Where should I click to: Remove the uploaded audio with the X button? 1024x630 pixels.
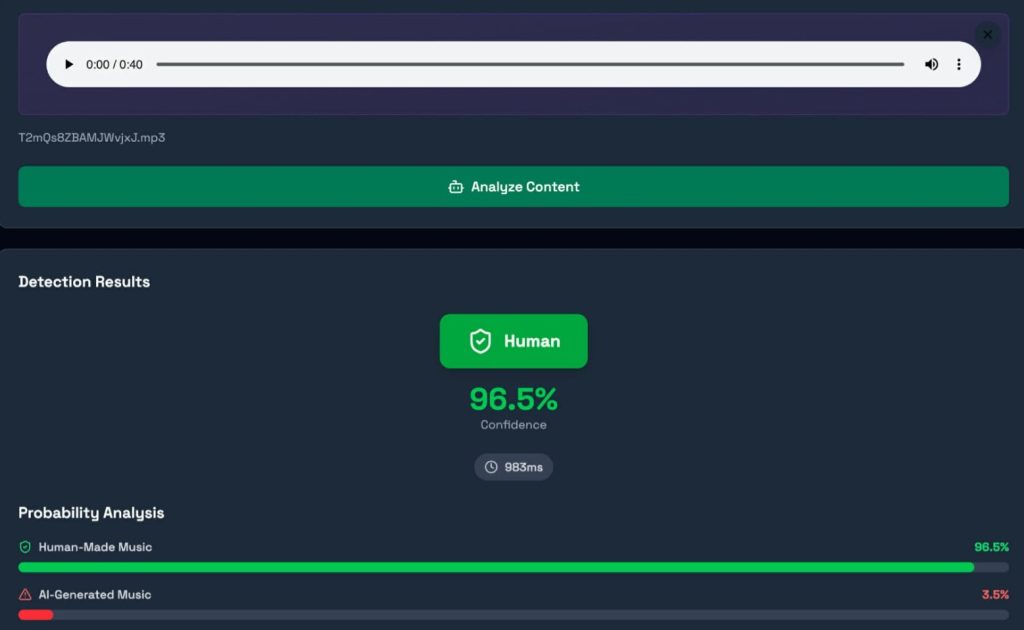pos(987,35)
